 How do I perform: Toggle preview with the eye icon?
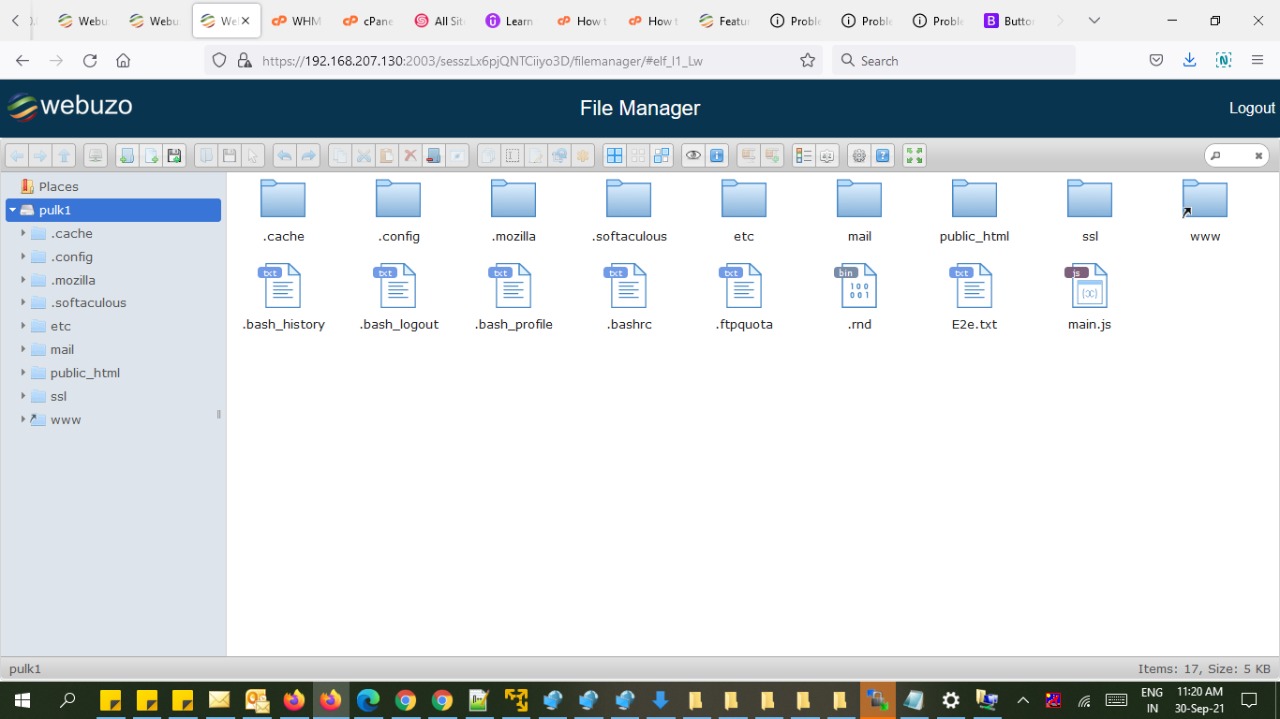[x=693, y=155]
